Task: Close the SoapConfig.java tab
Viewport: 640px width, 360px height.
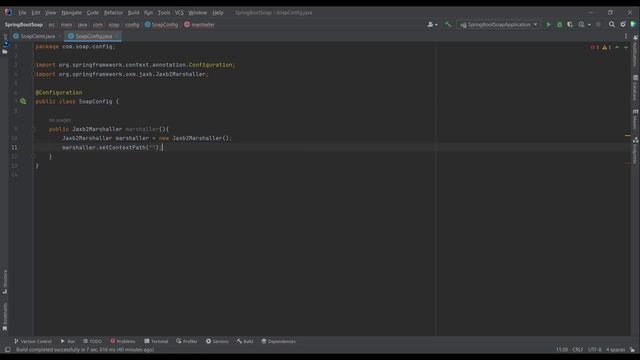Action: coord(117,36)
